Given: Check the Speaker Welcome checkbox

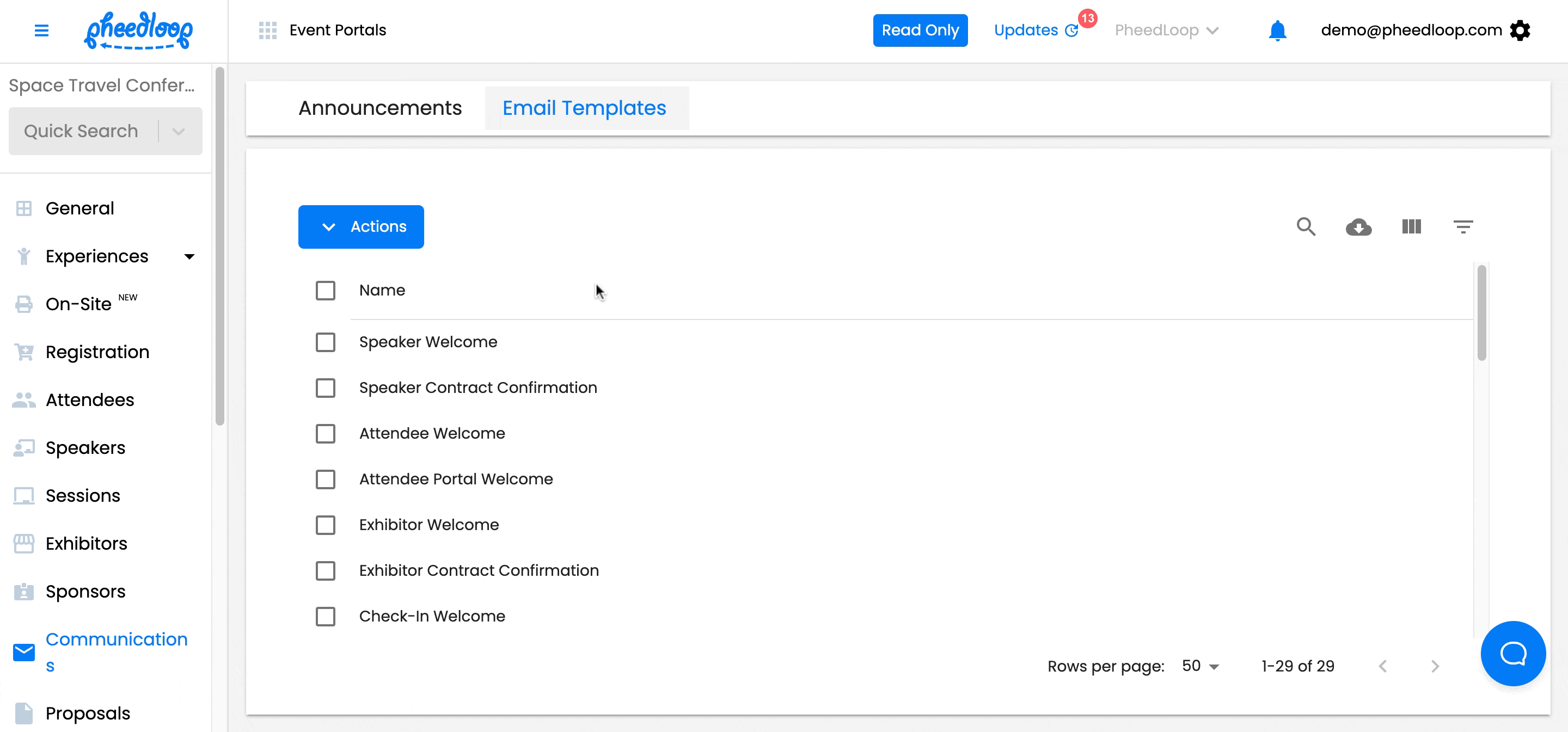Looking at the screenshot, I should click(326, 342).
